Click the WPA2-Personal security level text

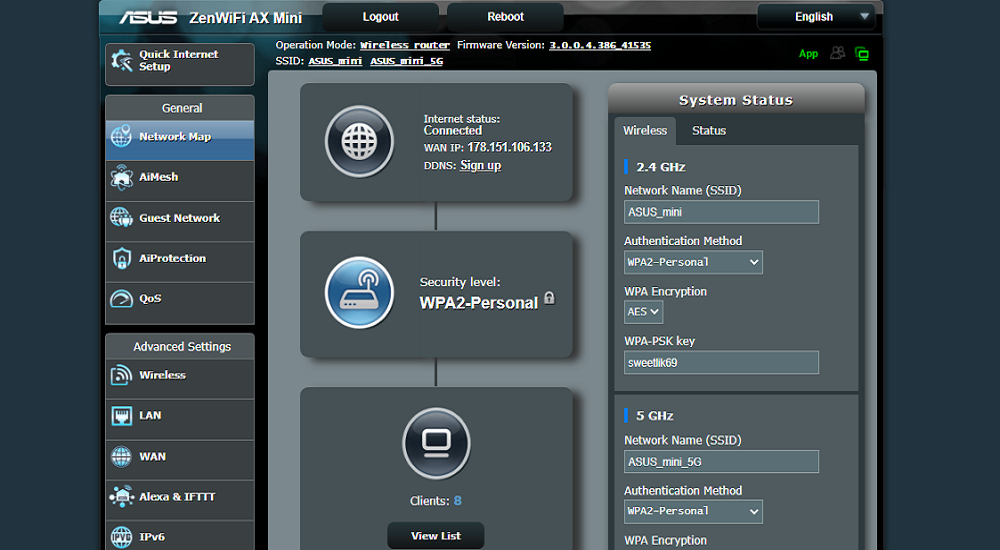point(478,303)
